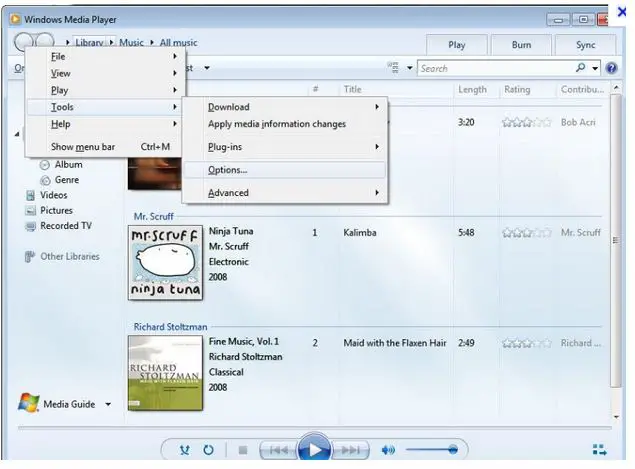
Task: Skip to the previous track
Action: (x=278, y=450)
